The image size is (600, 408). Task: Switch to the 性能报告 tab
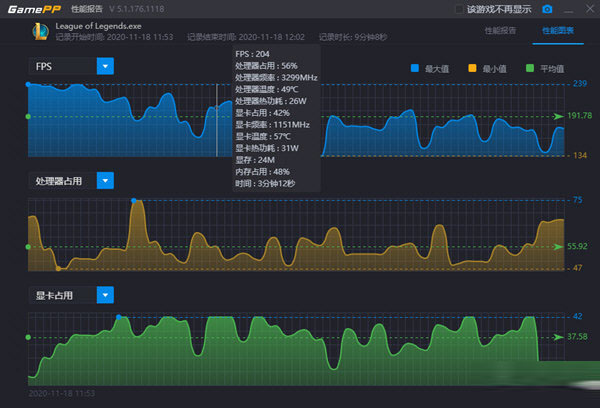pyautogui.click(x=500, y=31)
